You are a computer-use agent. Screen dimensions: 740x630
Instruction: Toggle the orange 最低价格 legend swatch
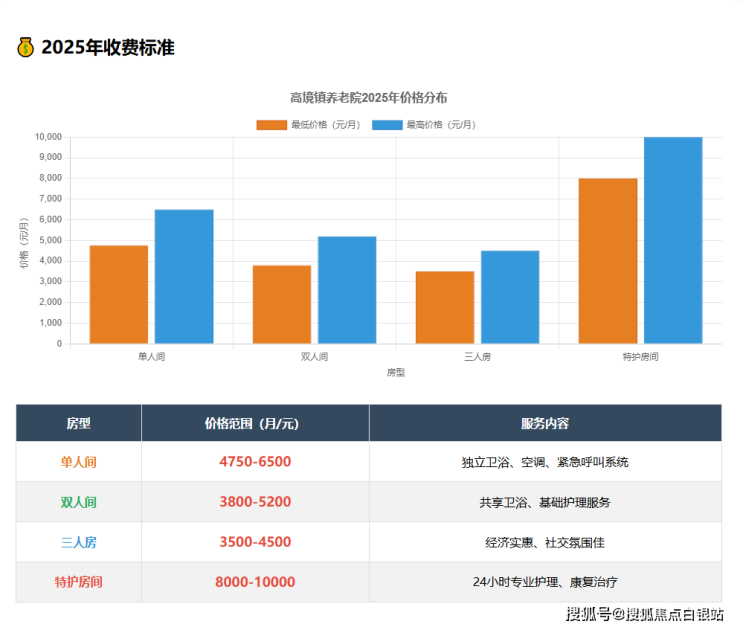[270, 125]
